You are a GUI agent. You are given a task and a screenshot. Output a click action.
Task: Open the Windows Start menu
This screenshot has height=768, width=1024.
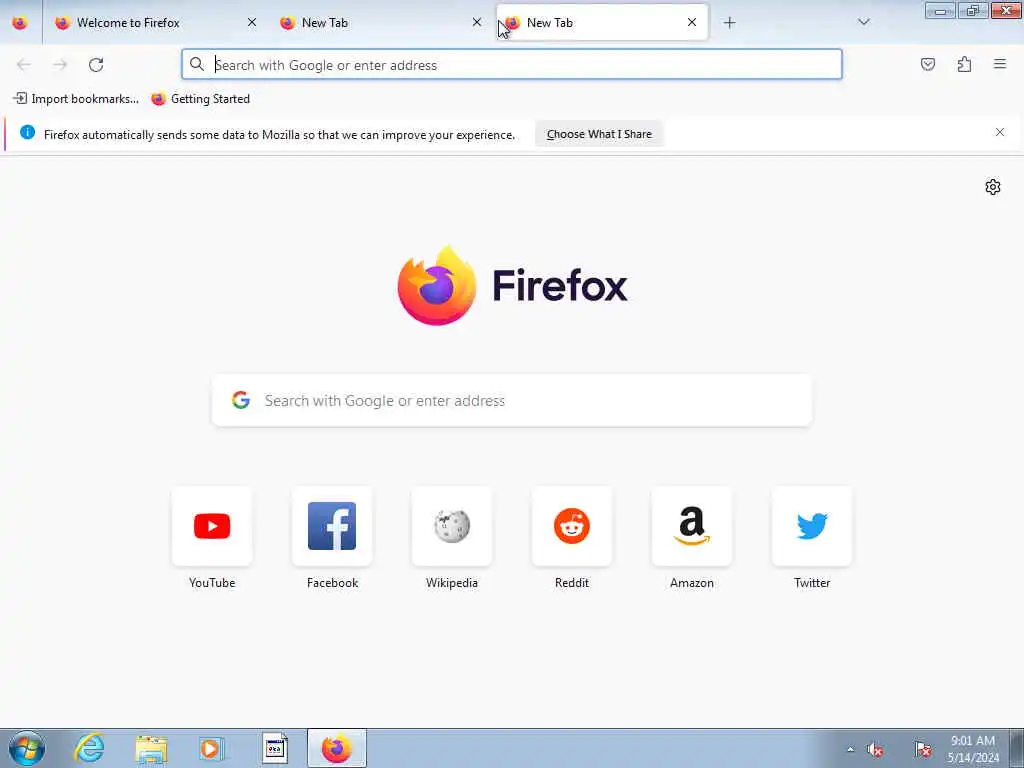click(27, 748)
